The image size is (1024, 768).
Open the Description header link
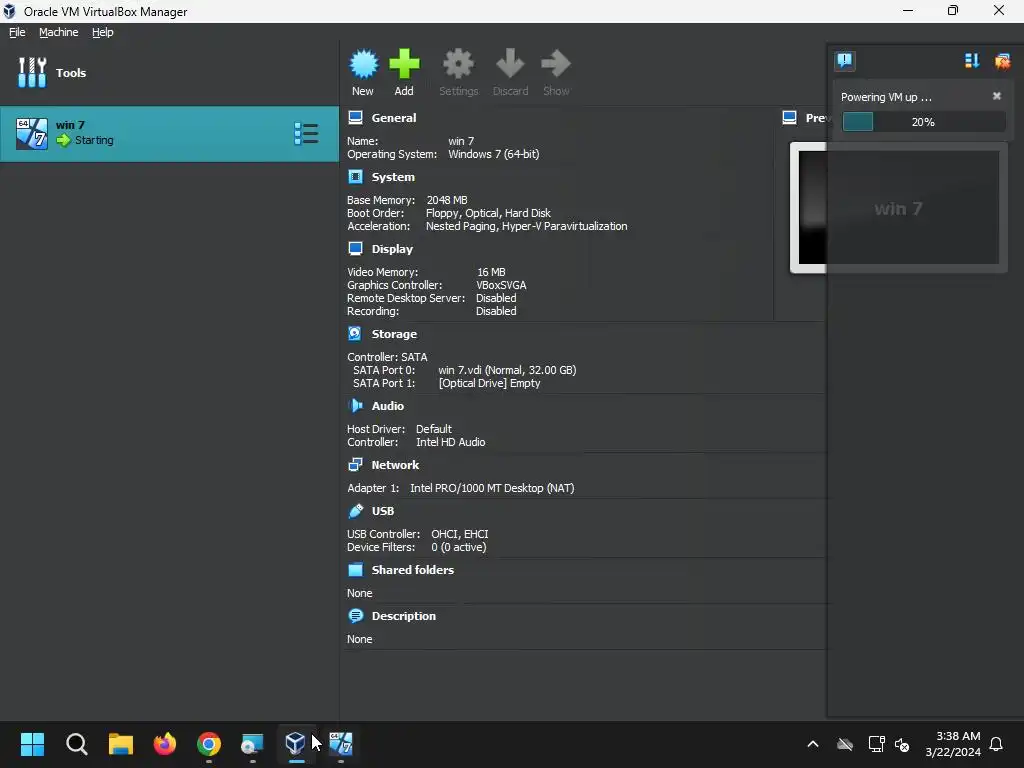tap(404, 616)
